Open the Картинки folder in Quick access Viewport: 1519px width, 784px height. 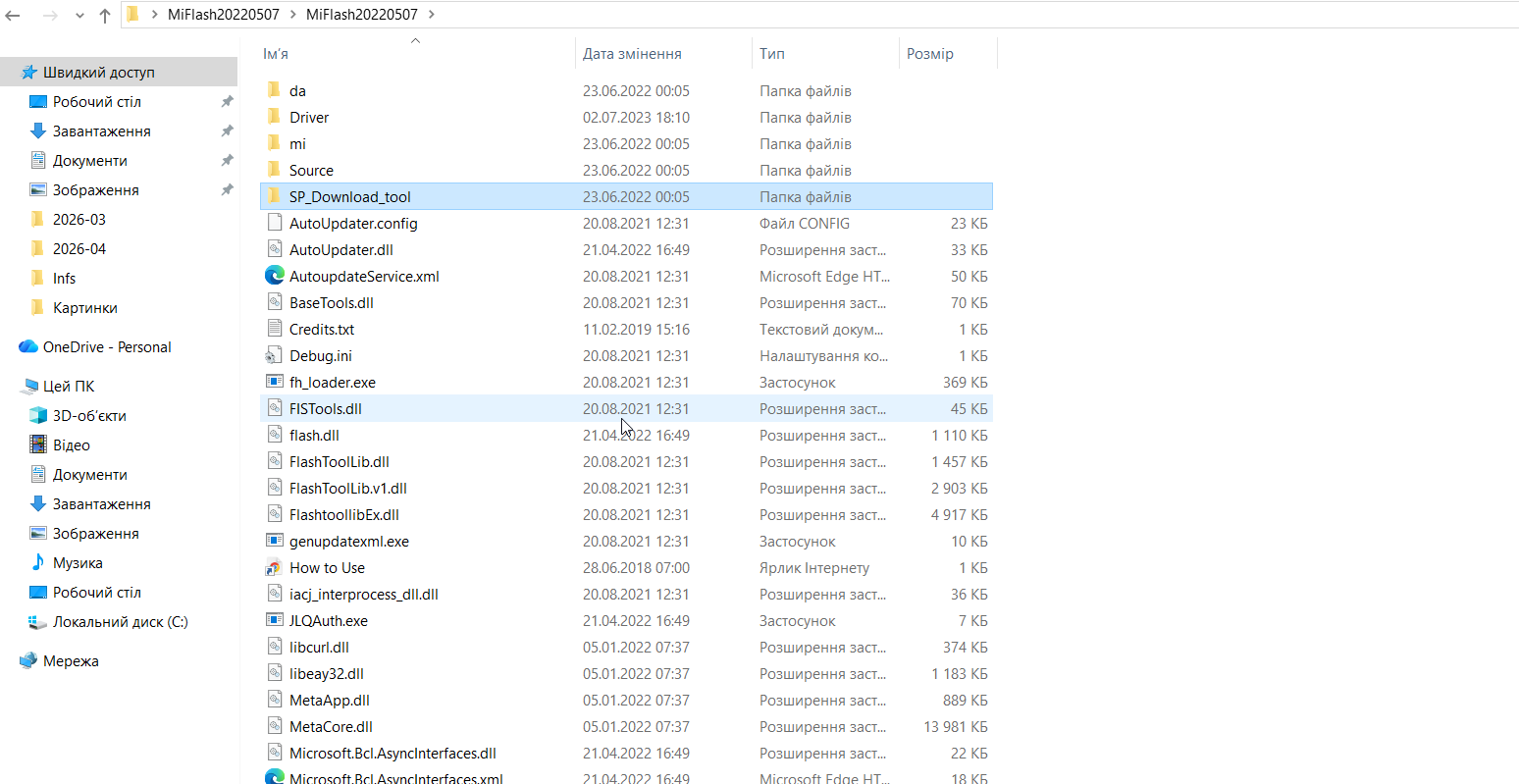85,308
